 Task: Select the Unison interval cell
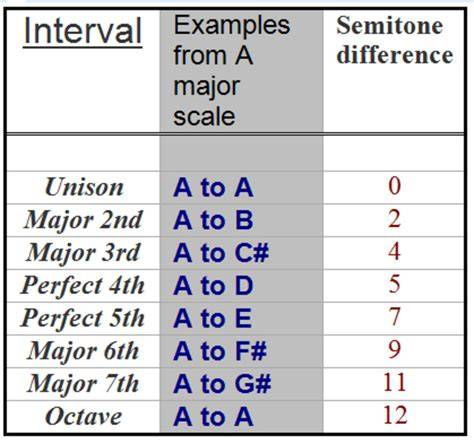(x=84, y=187)
